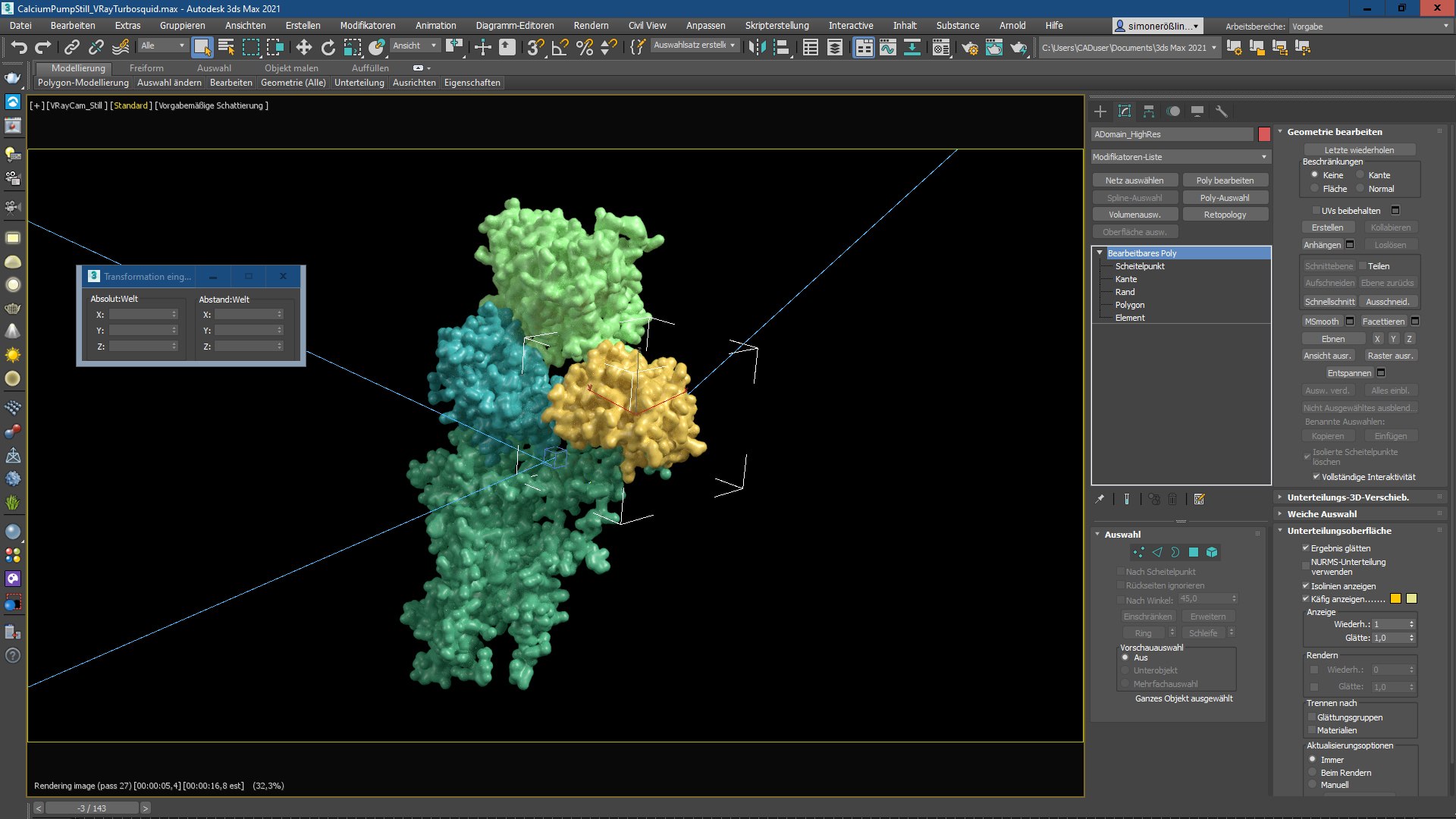Click the Redo arrow icon
The height and width of the screenshot is (819, 1456).
pyautogui.click(x=43, y=48)
